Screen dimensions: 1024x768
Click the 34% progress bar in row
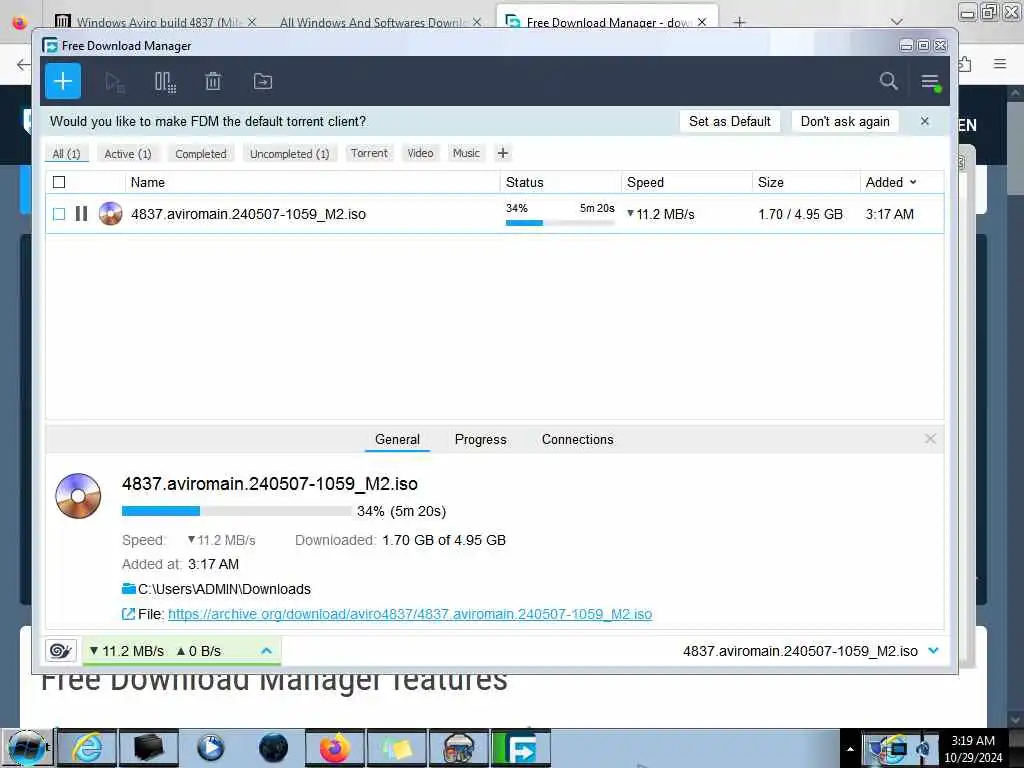[x=560, y=223]
